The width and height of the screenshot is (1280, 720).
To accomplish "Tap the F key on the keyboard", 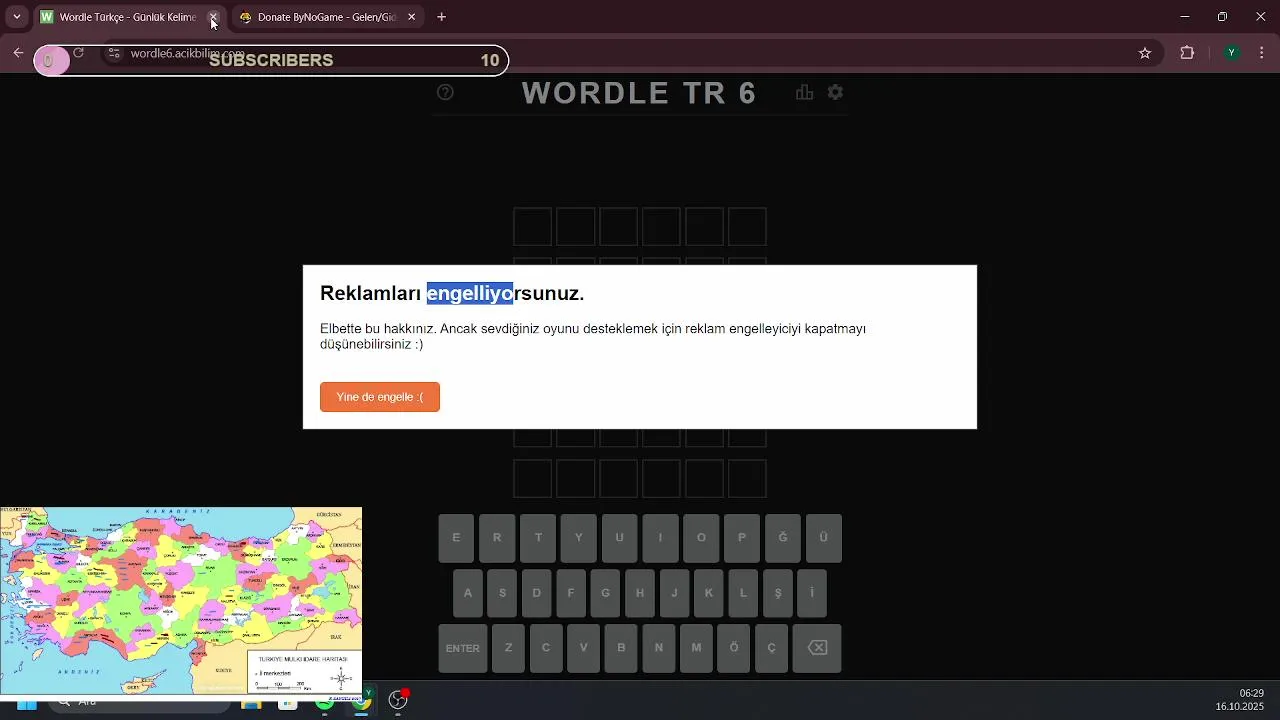I will coord(571,593).
